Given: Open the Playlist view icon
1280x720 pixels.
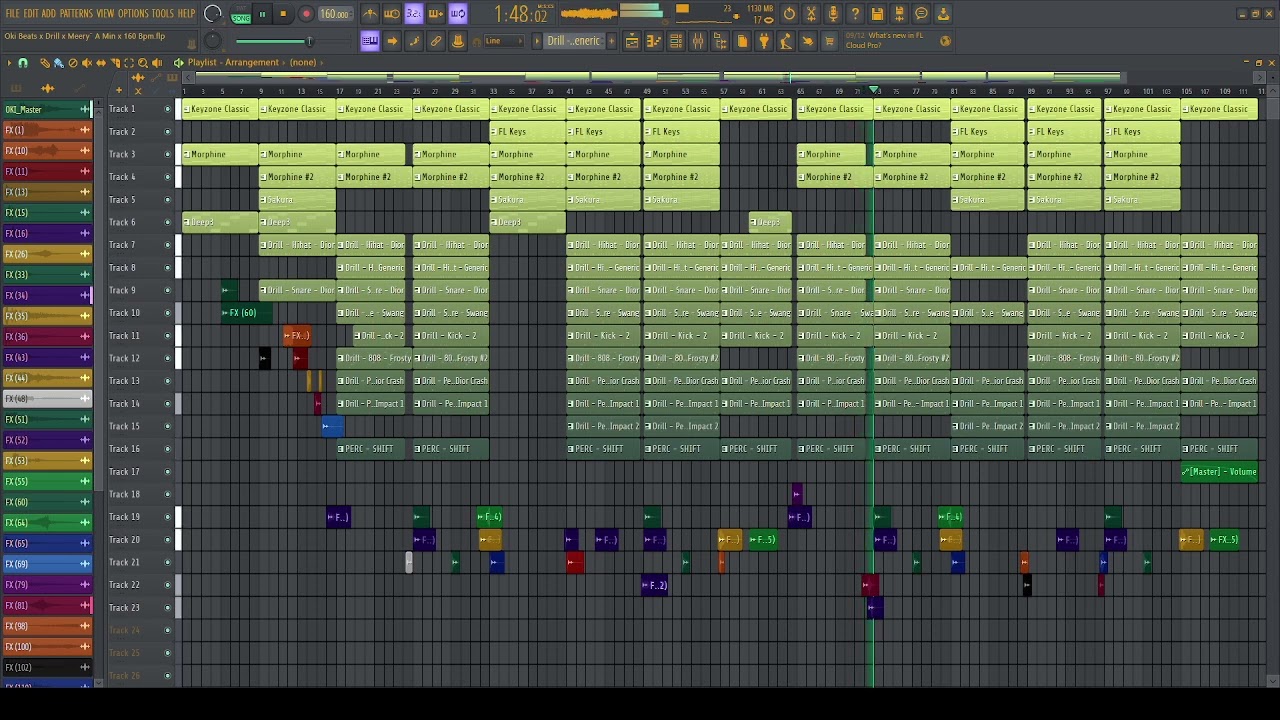Looking at the screenshot, I should tap(632, 41).
